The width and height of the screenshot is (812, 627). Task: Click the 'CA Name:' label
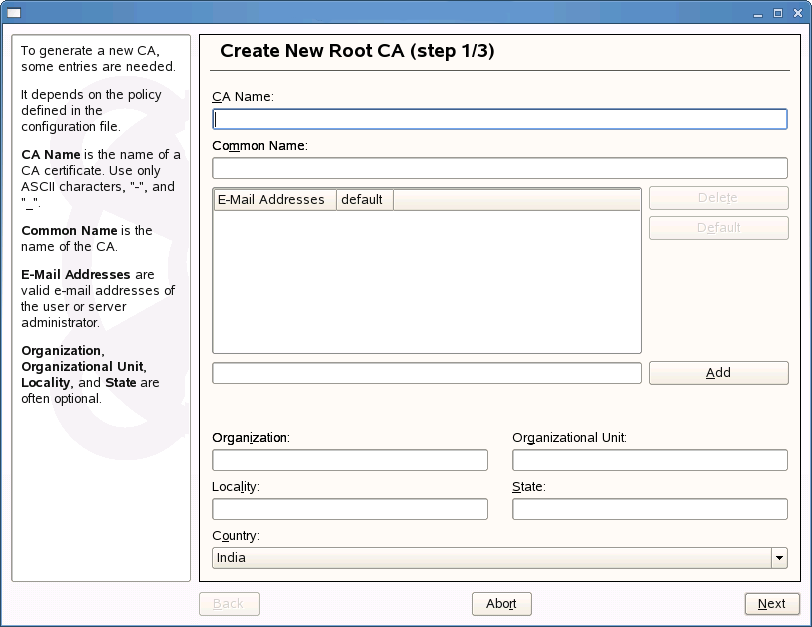point(243,97)
